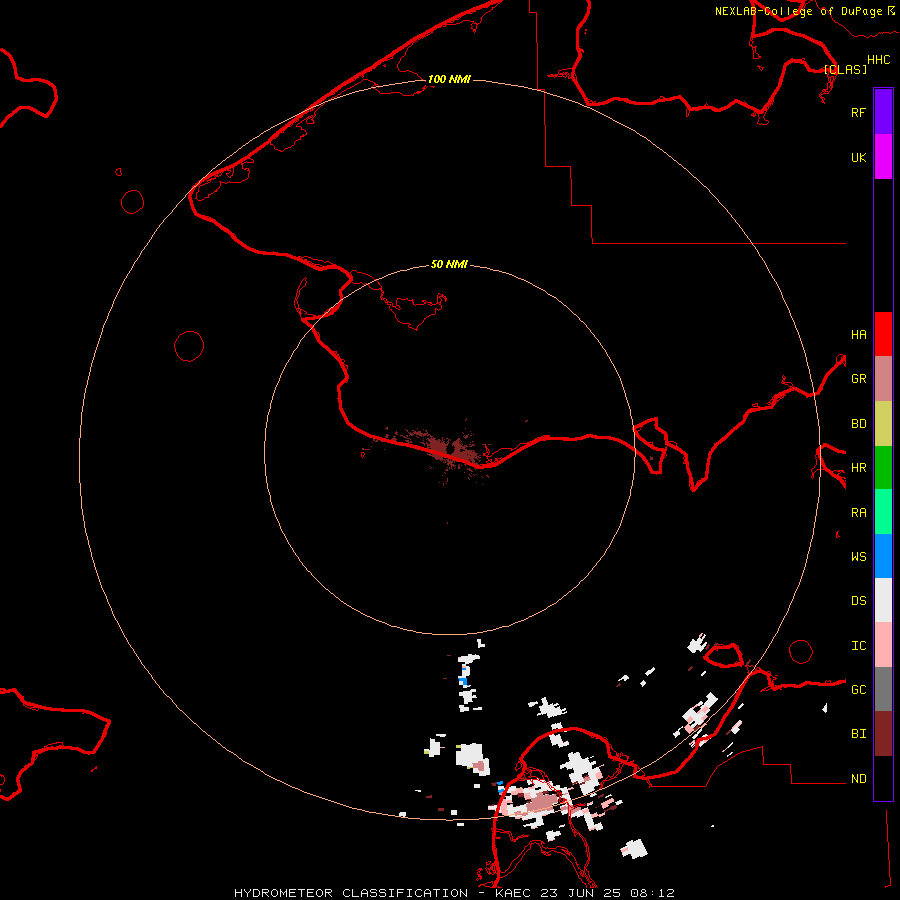Click the HR legend label
This screenshot has height=900, width=900.
point(858,468)
